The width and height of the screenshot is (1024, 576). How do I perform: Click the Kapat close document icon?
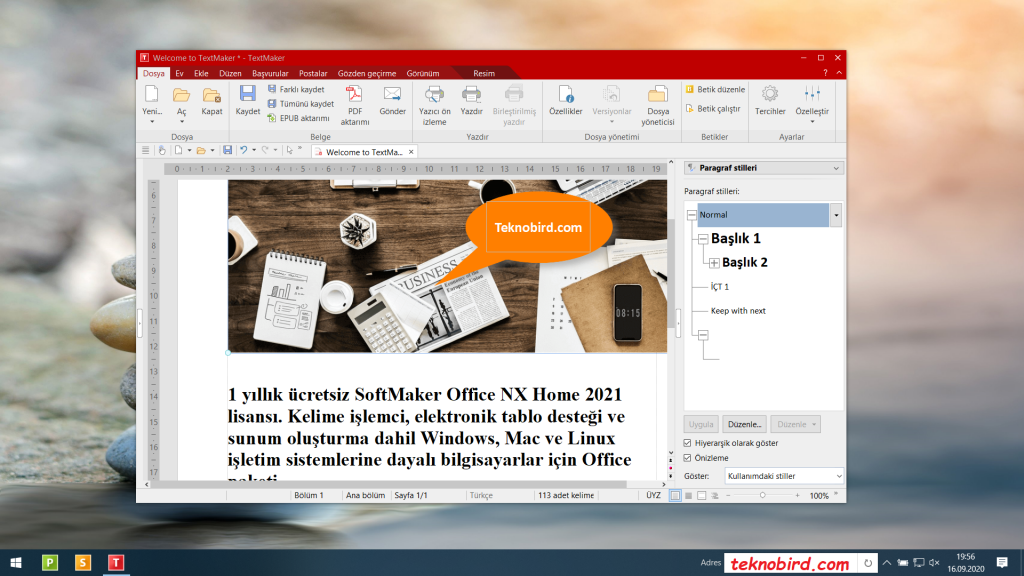click(x=212, y=95)
